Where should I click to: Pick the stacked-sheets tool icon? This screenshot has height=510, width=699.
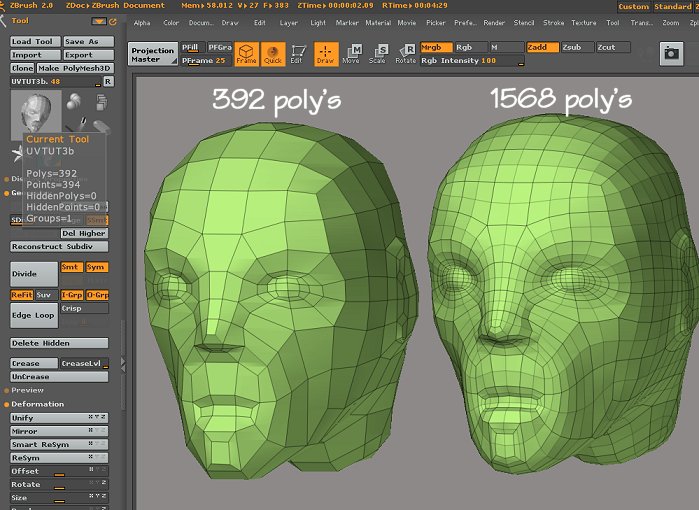point(102,102)
